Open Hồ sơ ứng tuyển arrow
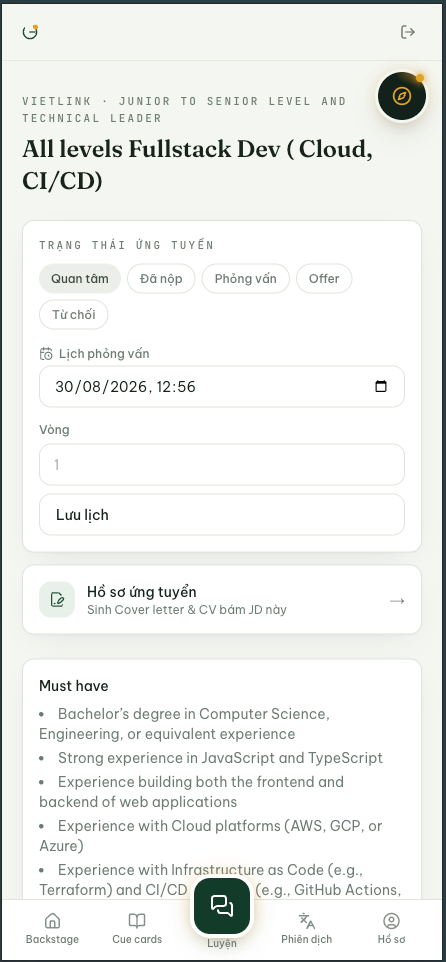Viewport: 446px width, 962px height. pyautogui.click(x=397, y=601)
